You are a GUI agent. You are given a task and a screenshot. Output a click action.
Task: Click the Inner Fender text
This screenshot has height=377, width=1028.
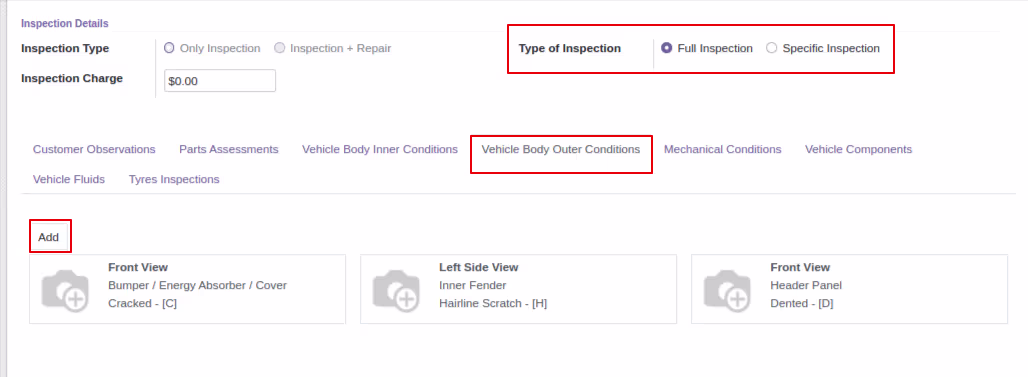coord(473,286)
